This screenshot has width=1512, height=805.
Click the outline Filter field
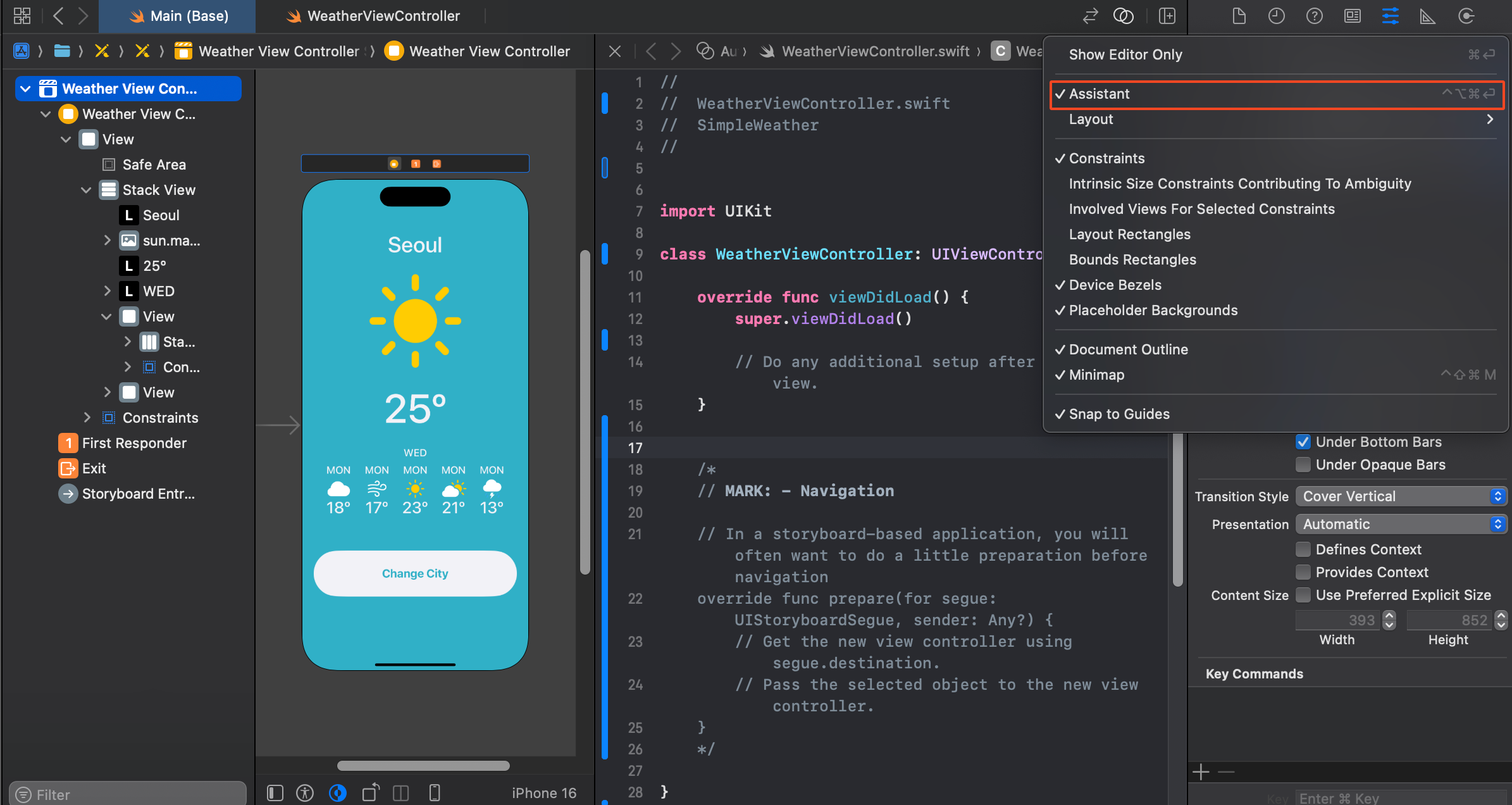click(127, 794)
